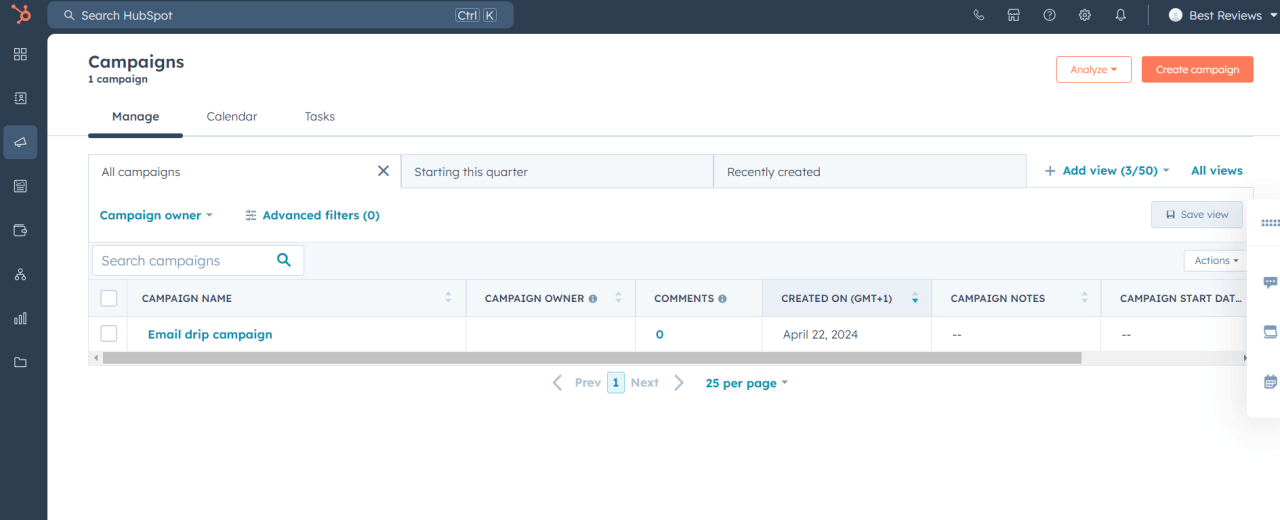Open the CRM contacts sidebar icon
This screenshot has width=1280, height=520.
tap(20, 98)
